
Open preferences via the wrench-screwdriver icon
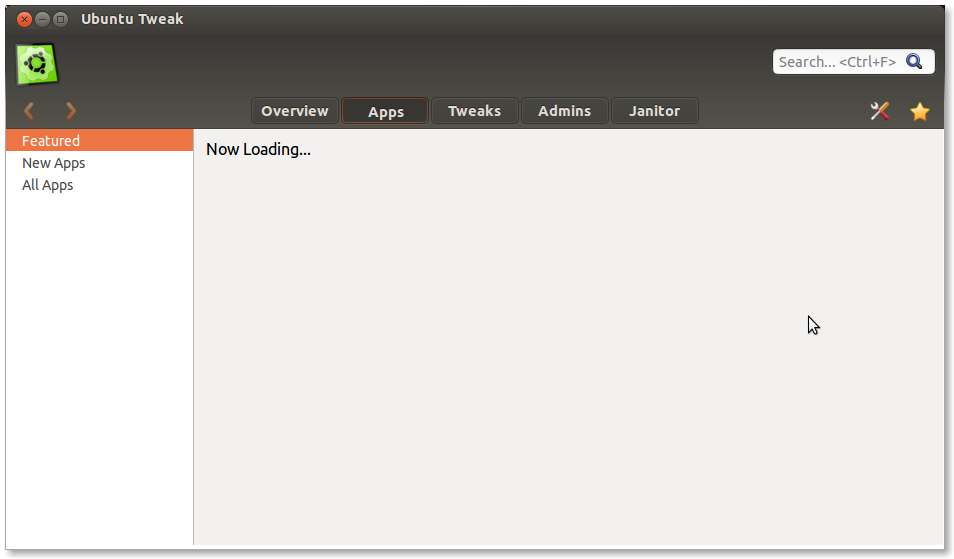pos(880,111)
